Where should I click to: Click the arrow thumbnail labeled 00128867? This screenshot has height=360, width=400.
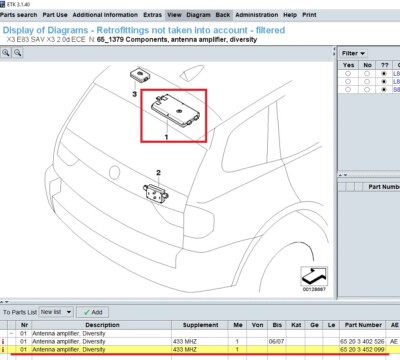(x=314, y=276)
